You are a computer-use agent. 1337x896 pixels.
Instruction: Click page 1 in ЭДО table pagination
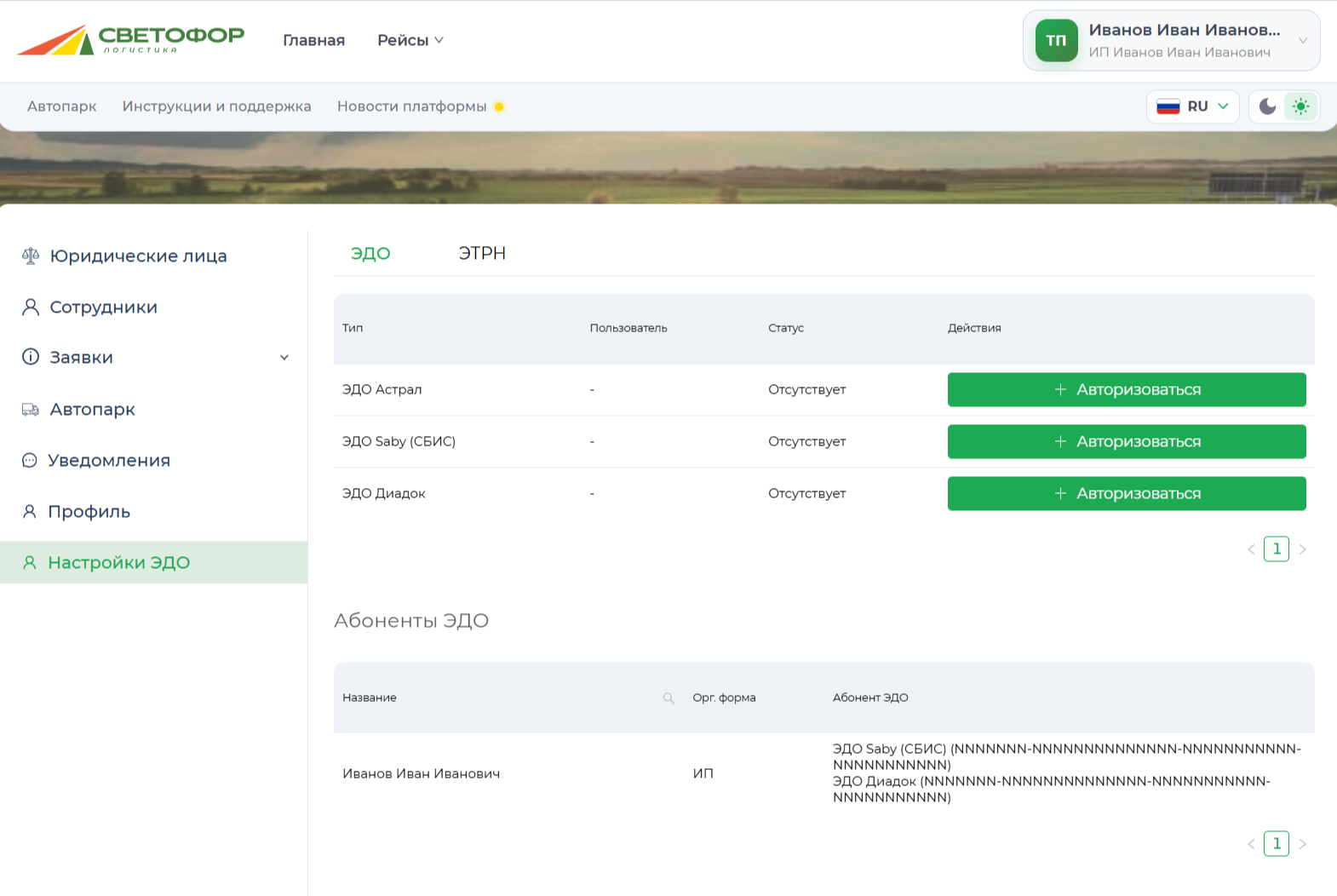(x=1277, y=549)
